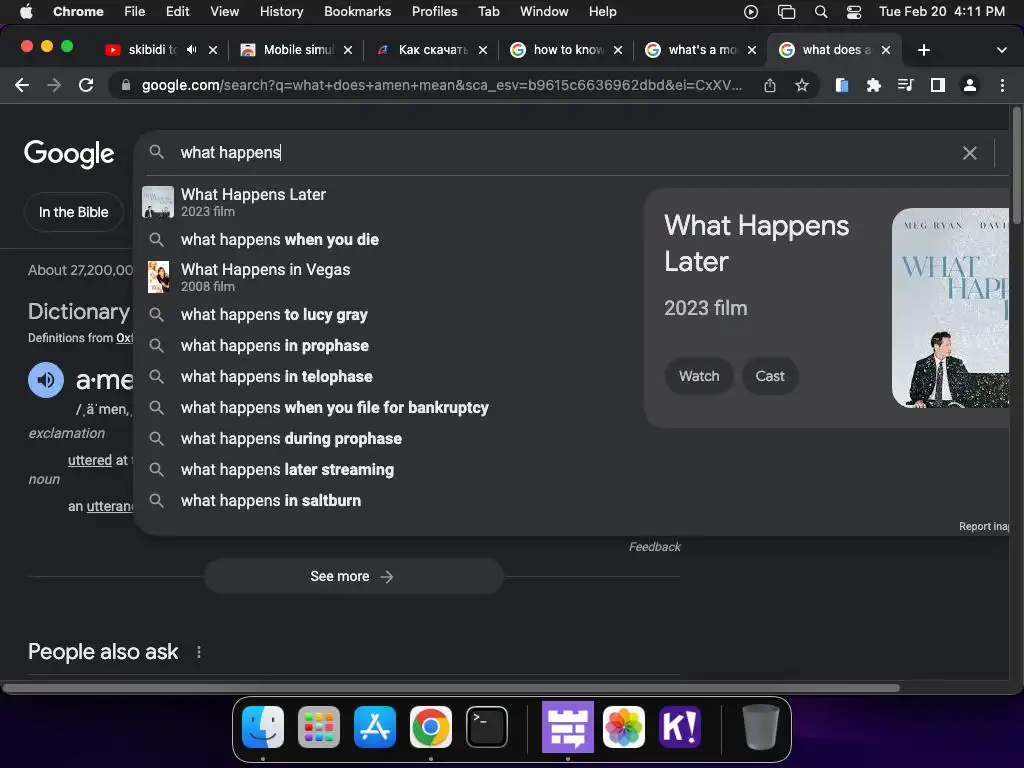
Task: Expand dictionary with See more button
Action: click(353, 577)
